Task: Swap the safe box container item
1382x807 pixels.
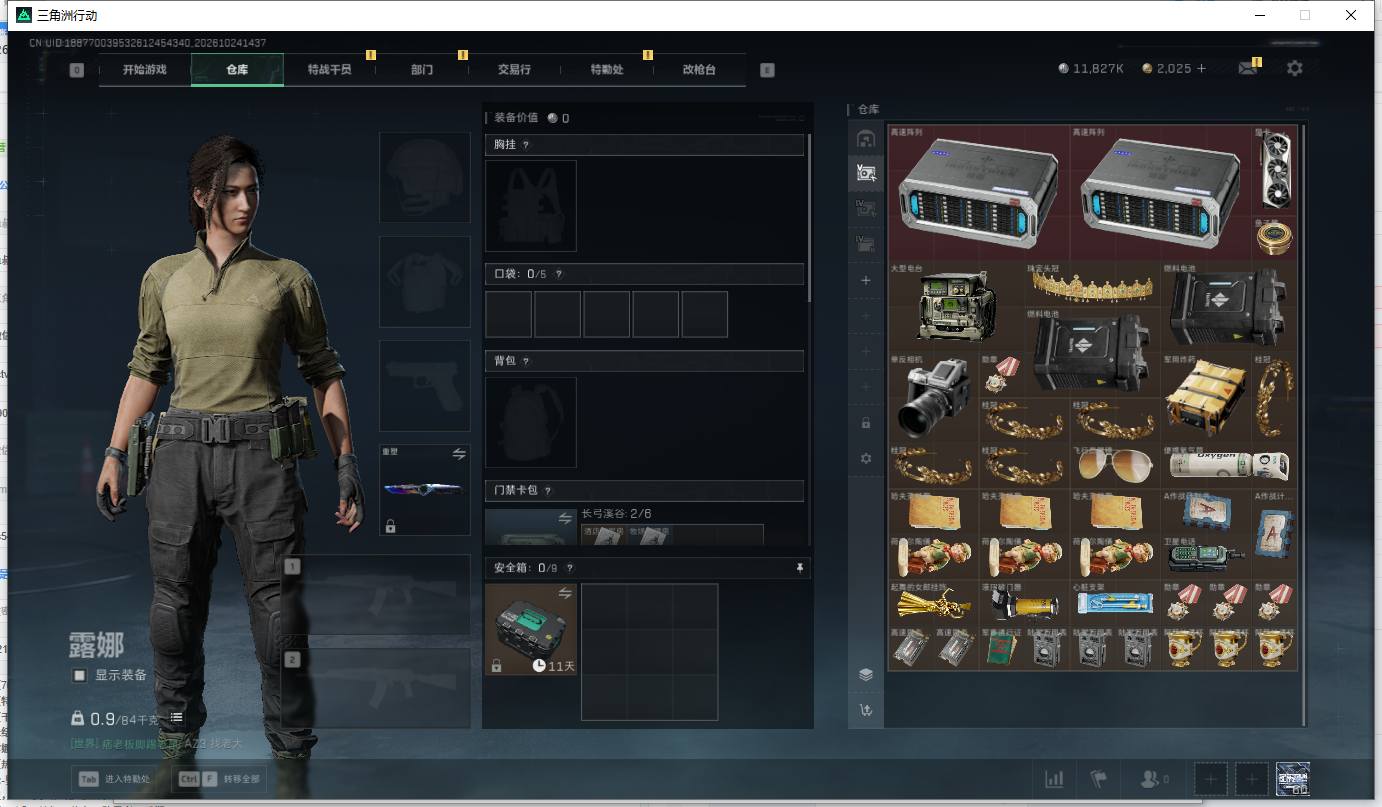Action: (565, 594)
